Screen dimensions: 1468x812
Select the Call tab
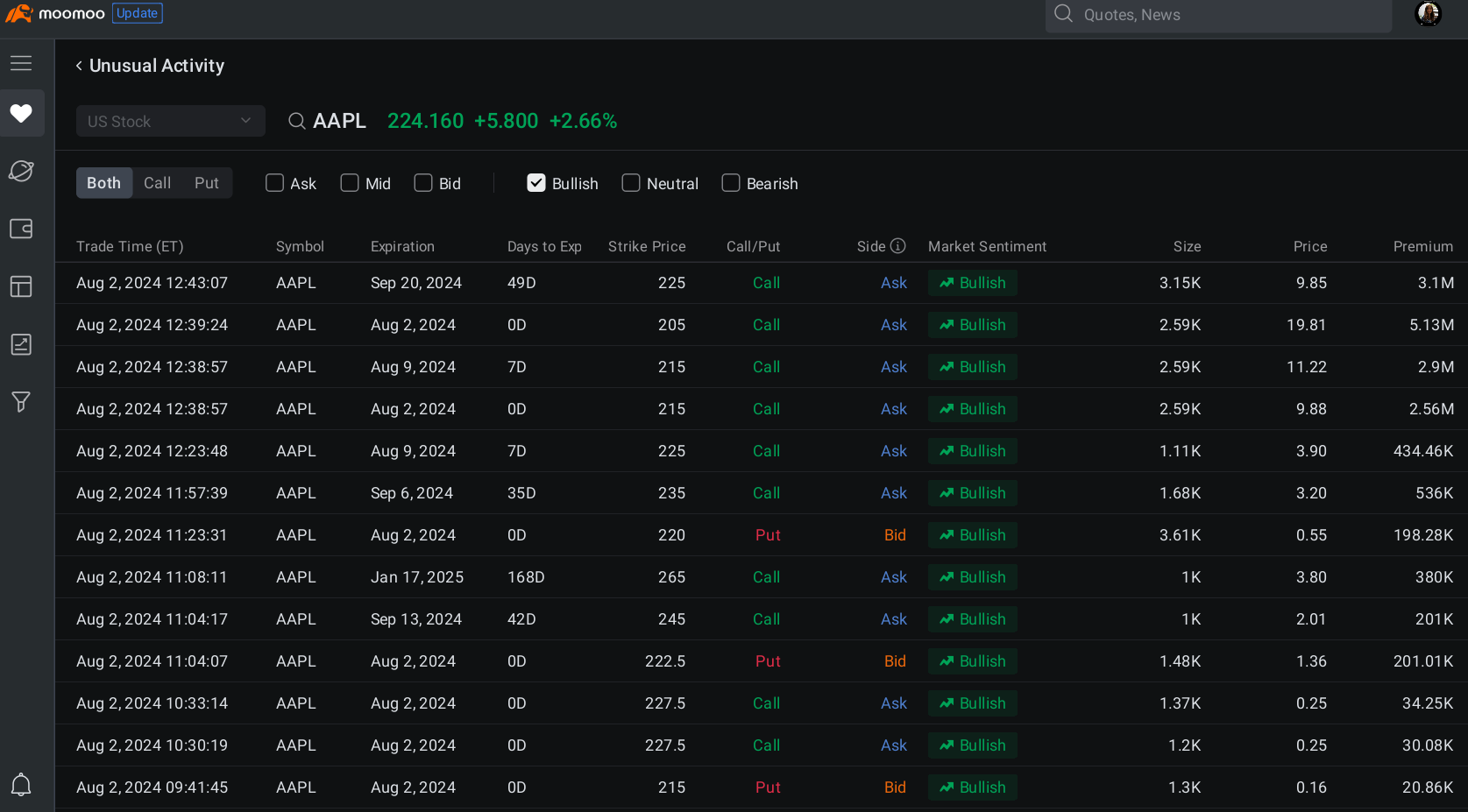[158, 183]
